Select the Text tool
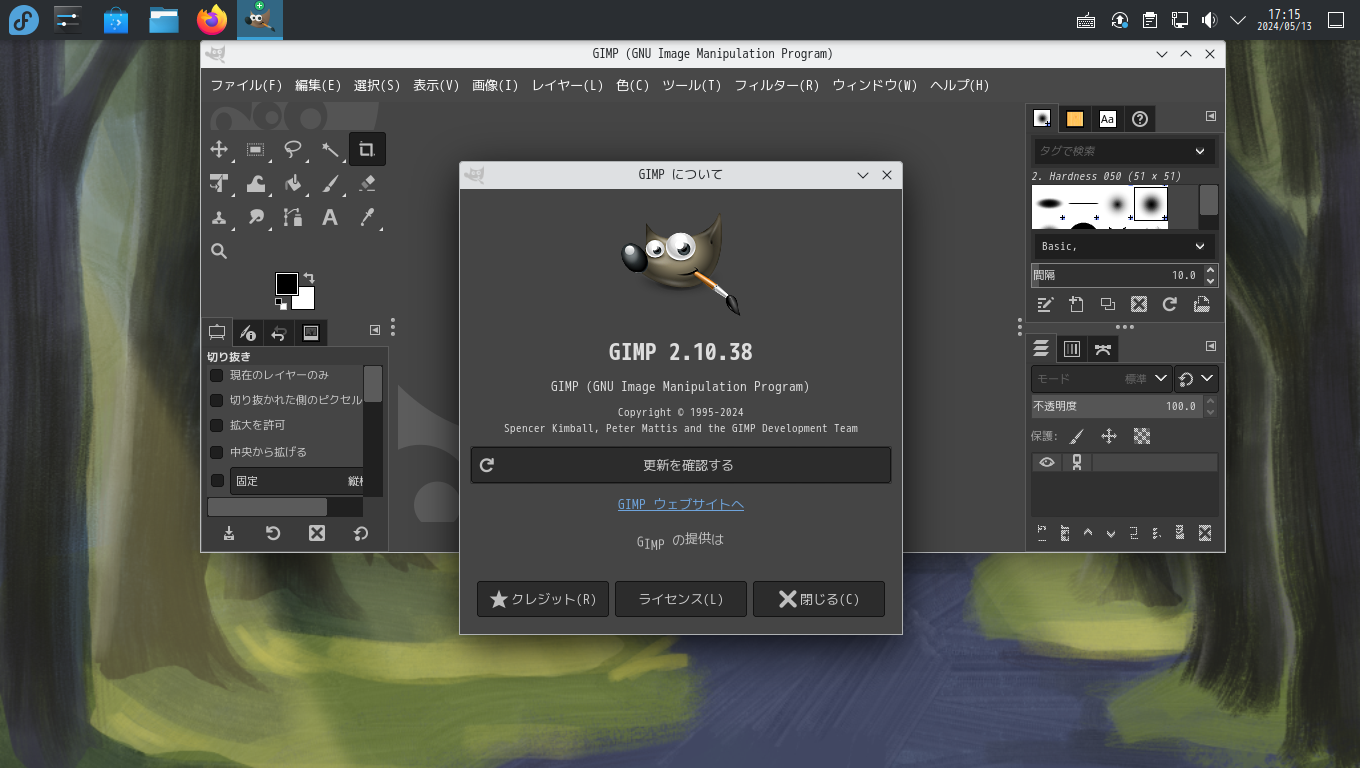This screenshot has width=1360, height=768. tap(329, 217)
